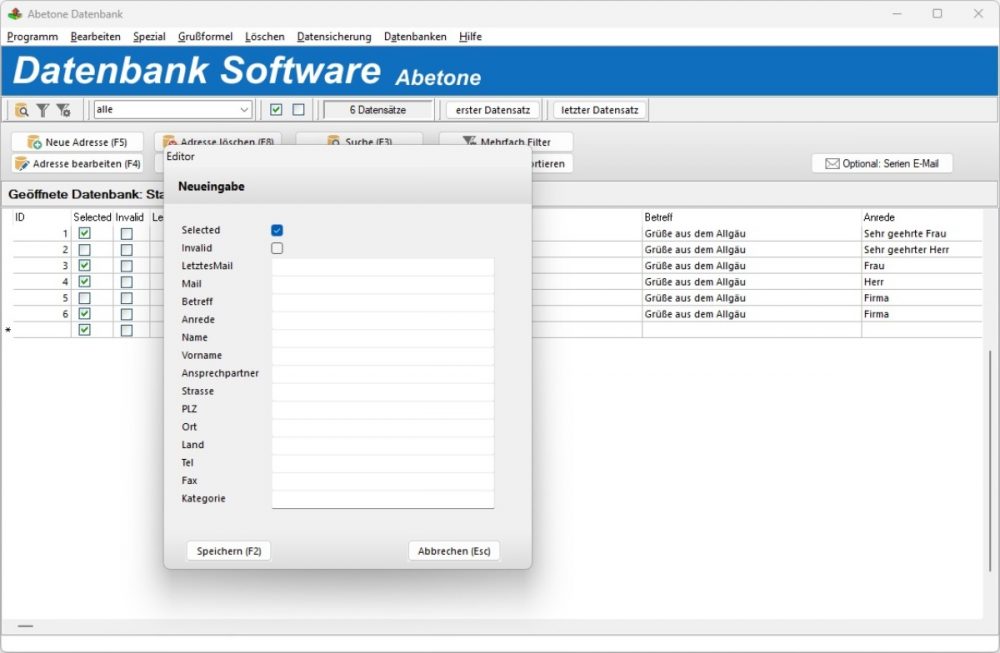Click the Anrede input field in Editor

pyautogui.click(x=383, y=320)
